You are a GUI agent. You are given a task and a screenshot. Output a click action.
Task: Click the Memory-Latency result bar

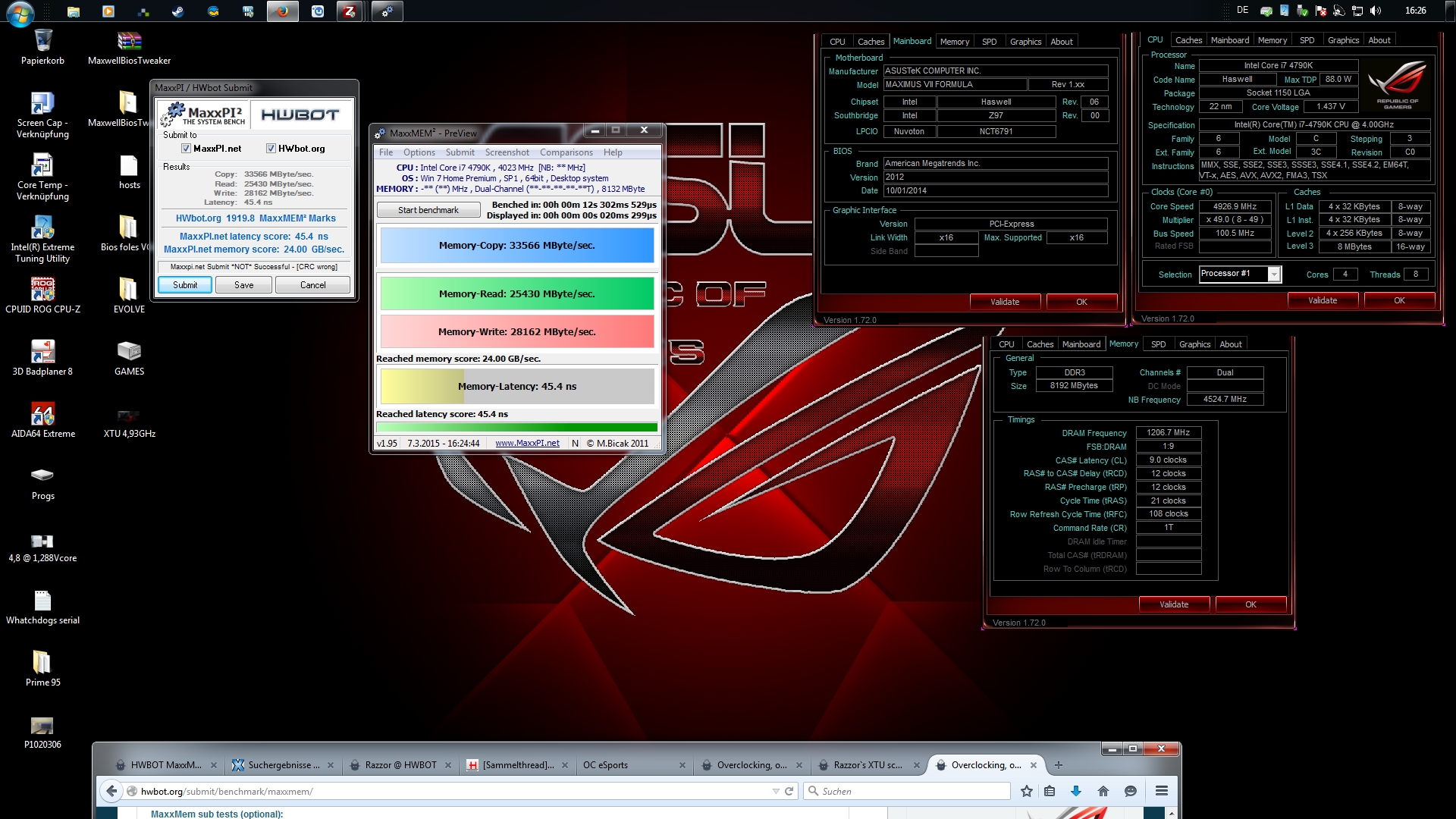click(x=517, y=387)
